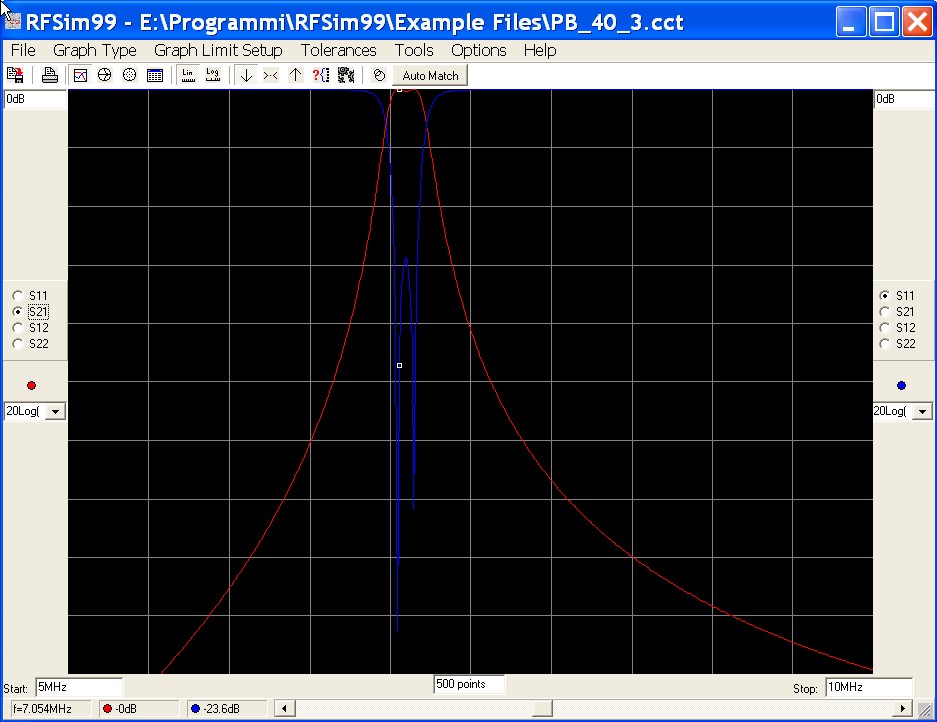
Task: Open the Tolerances menu
Action: (x=338, y=50)
